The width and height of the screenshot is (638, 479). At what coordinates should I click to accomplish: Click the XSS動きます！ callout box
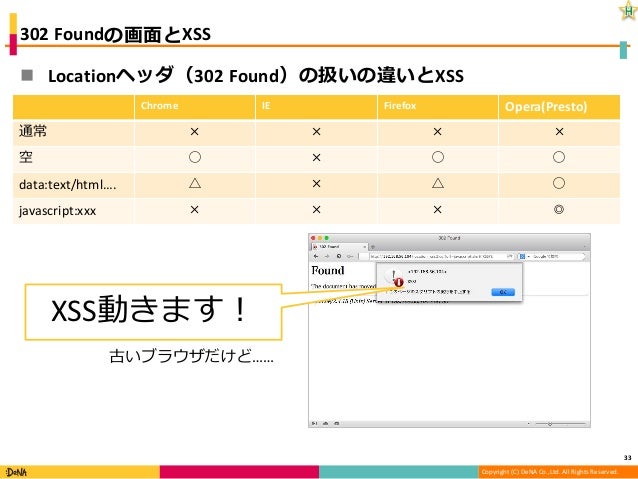tap(153, 312)
